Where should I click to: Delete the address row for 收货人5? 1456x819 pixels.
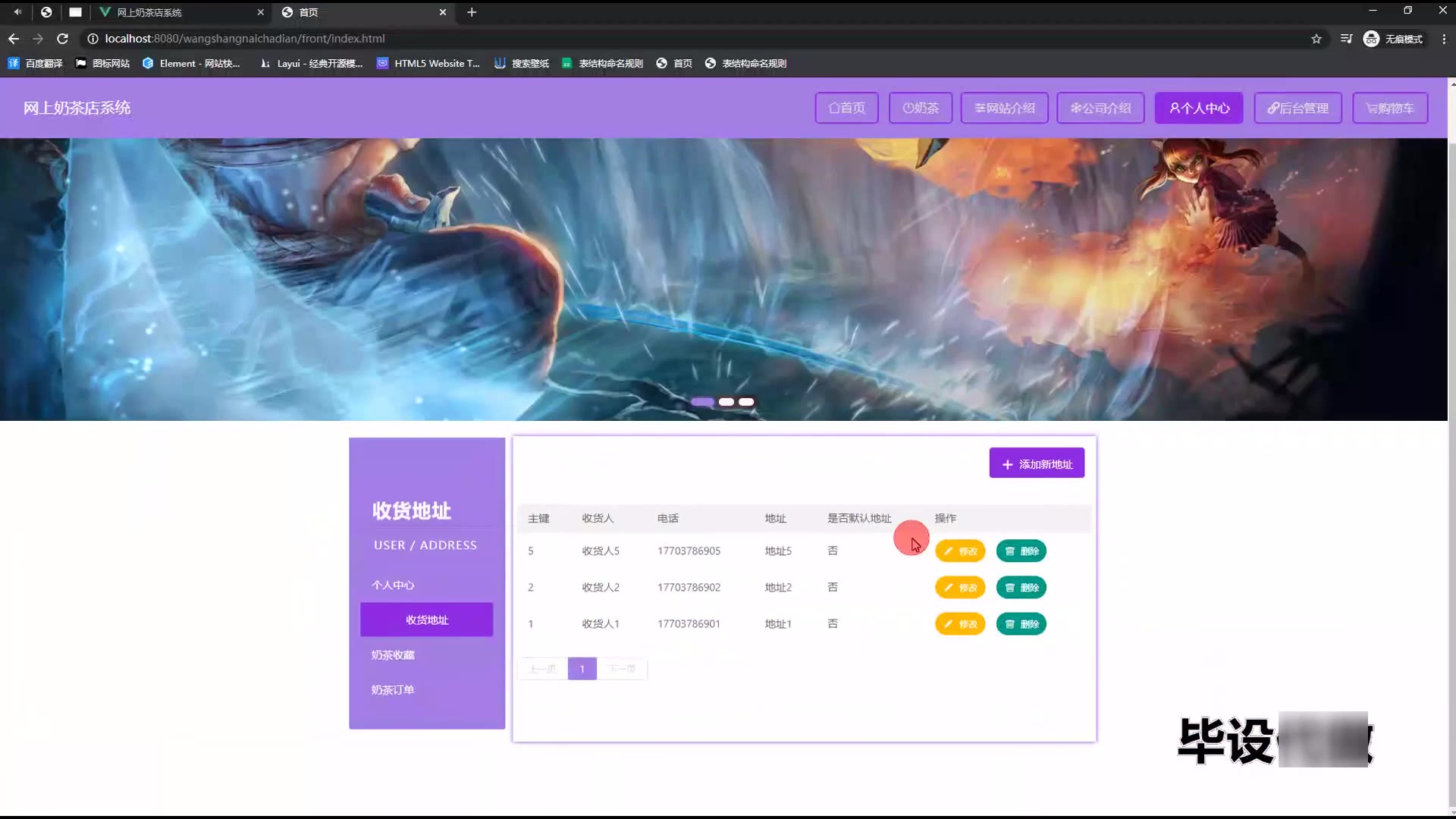(1021, 551)
